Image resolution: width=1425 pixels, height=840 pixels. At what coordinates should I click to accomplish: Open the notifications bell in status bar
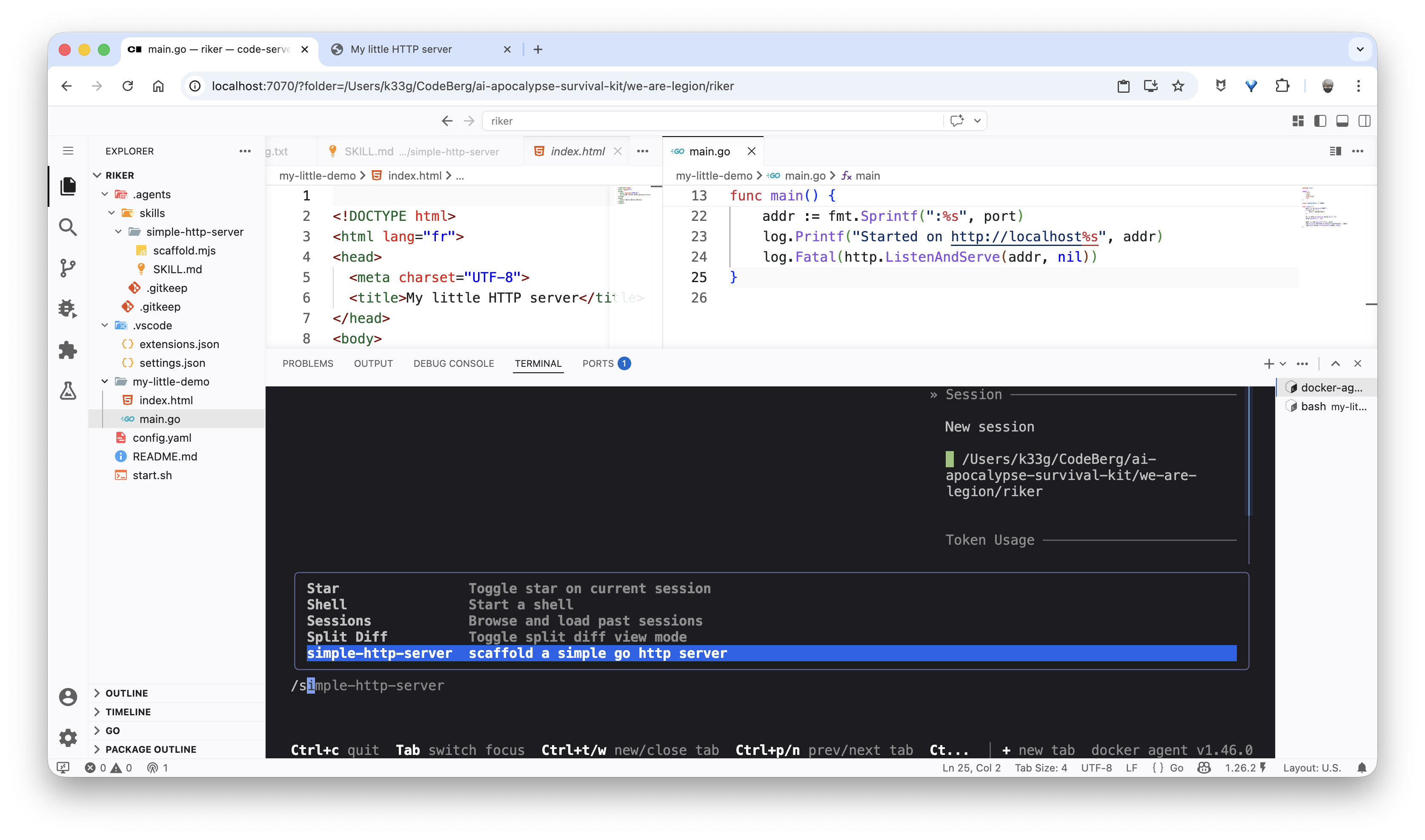(x=1362, y=768)
